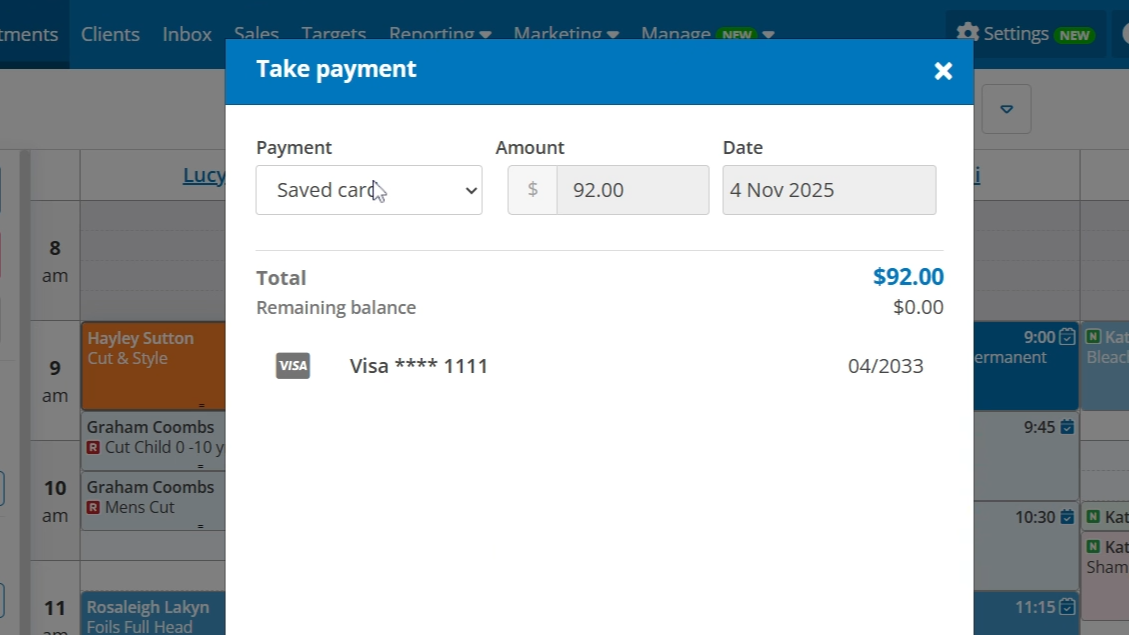The width and height of the screenshot is (1129, 635).
Task: Open the Manage dropdown menu
Action: (x=708, y=33)
